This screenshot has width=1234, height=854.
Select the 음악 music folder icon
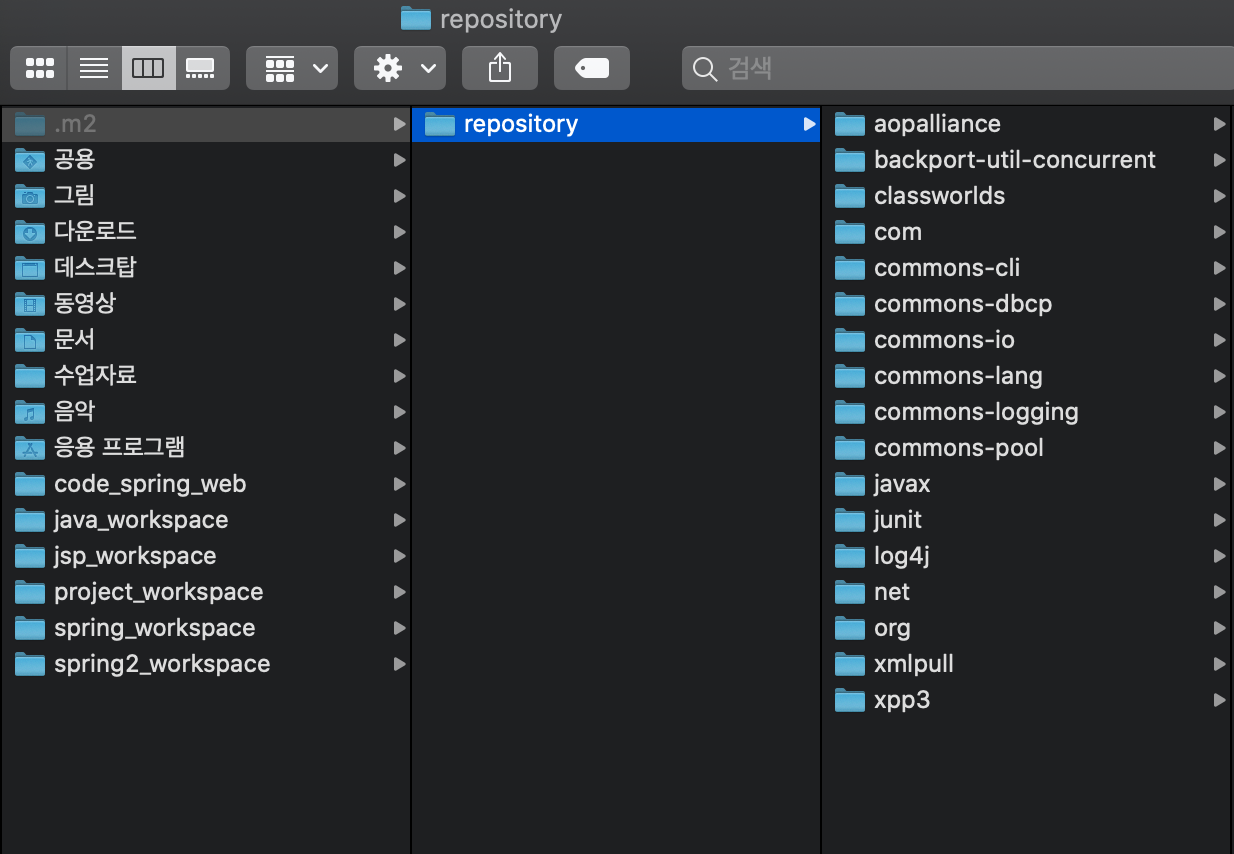coord(30,412)
